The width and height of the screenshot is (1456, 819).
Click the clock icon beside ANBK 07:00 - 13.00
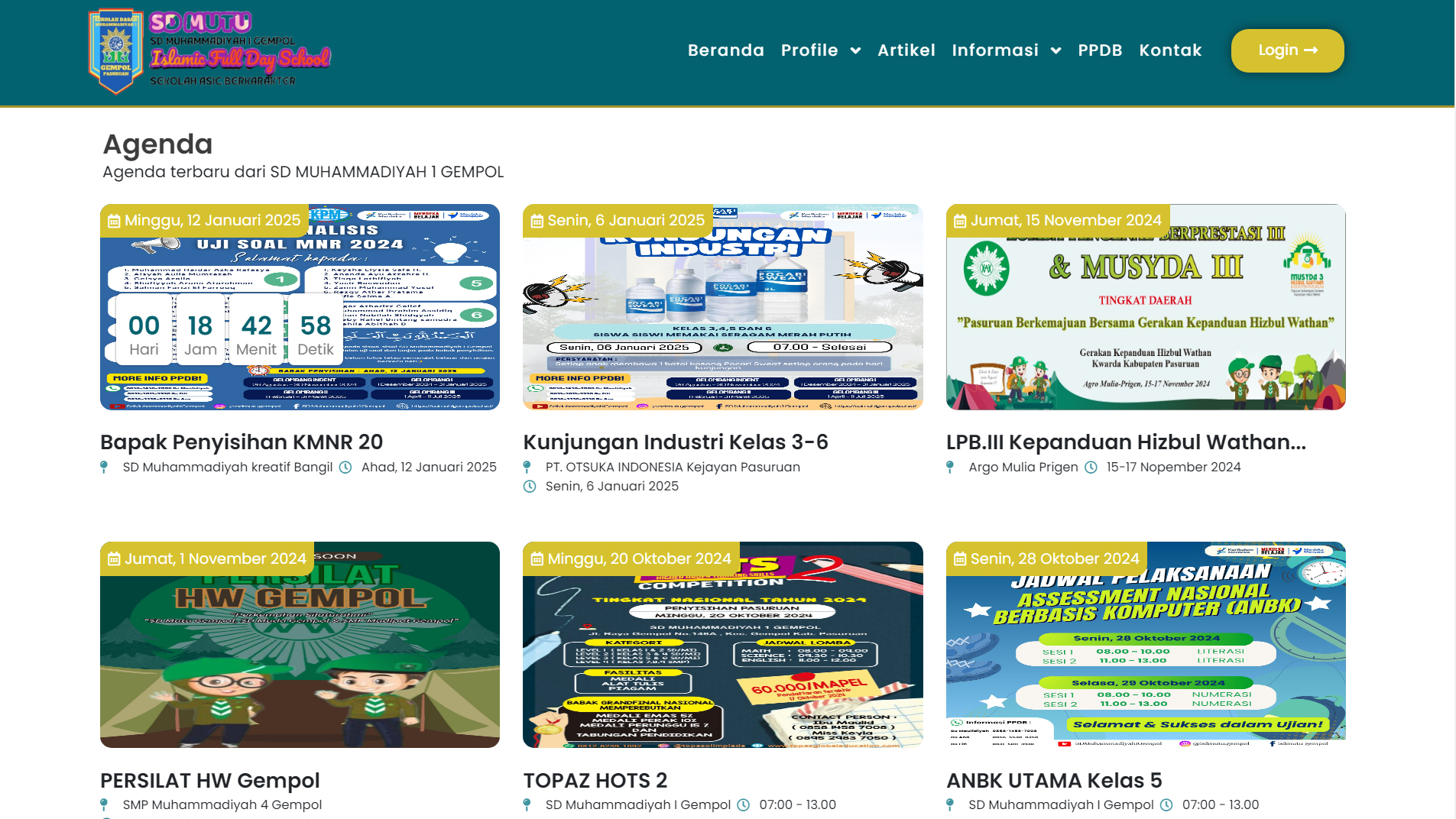tap(1167, 804)
